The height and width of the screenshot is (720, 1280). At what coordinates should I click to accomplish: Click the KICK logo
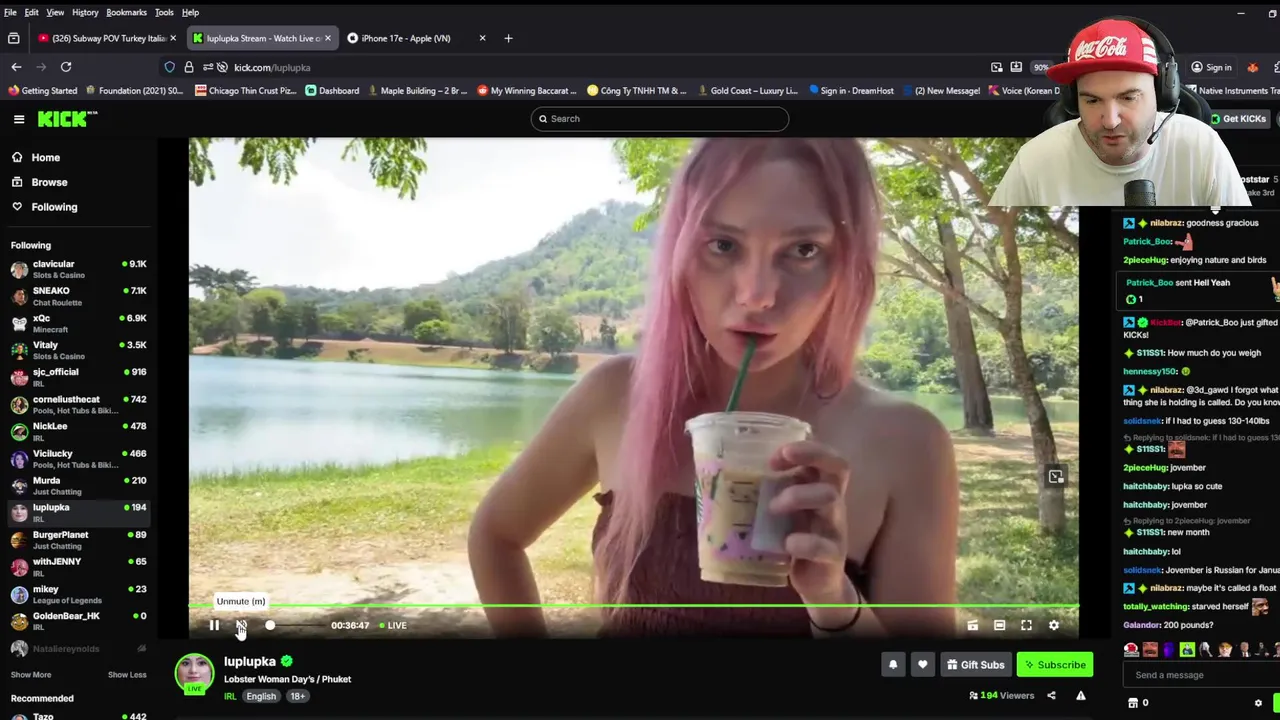point(68,119)
